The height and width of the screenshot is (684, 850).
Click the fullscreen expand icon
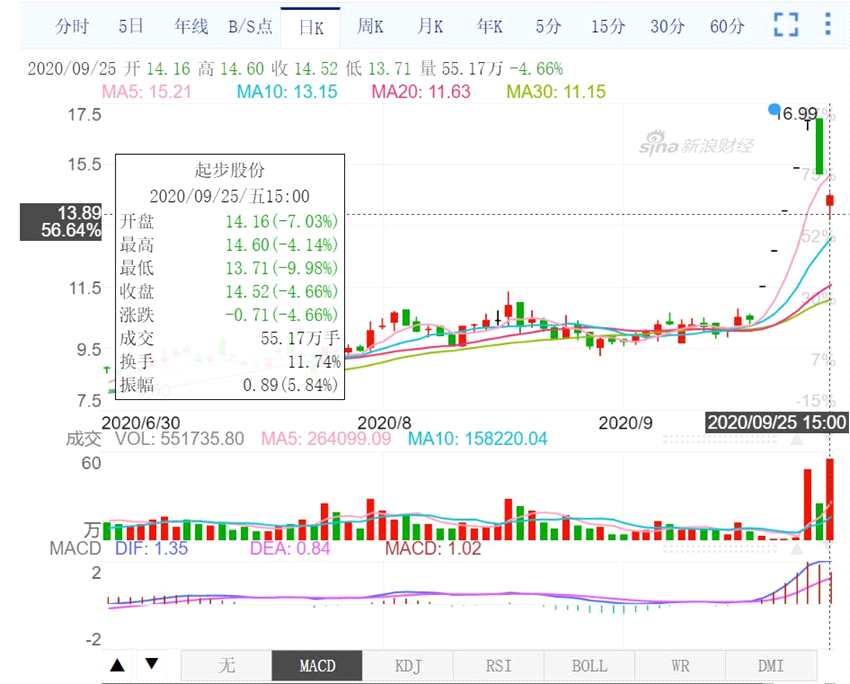pos(786,24)
